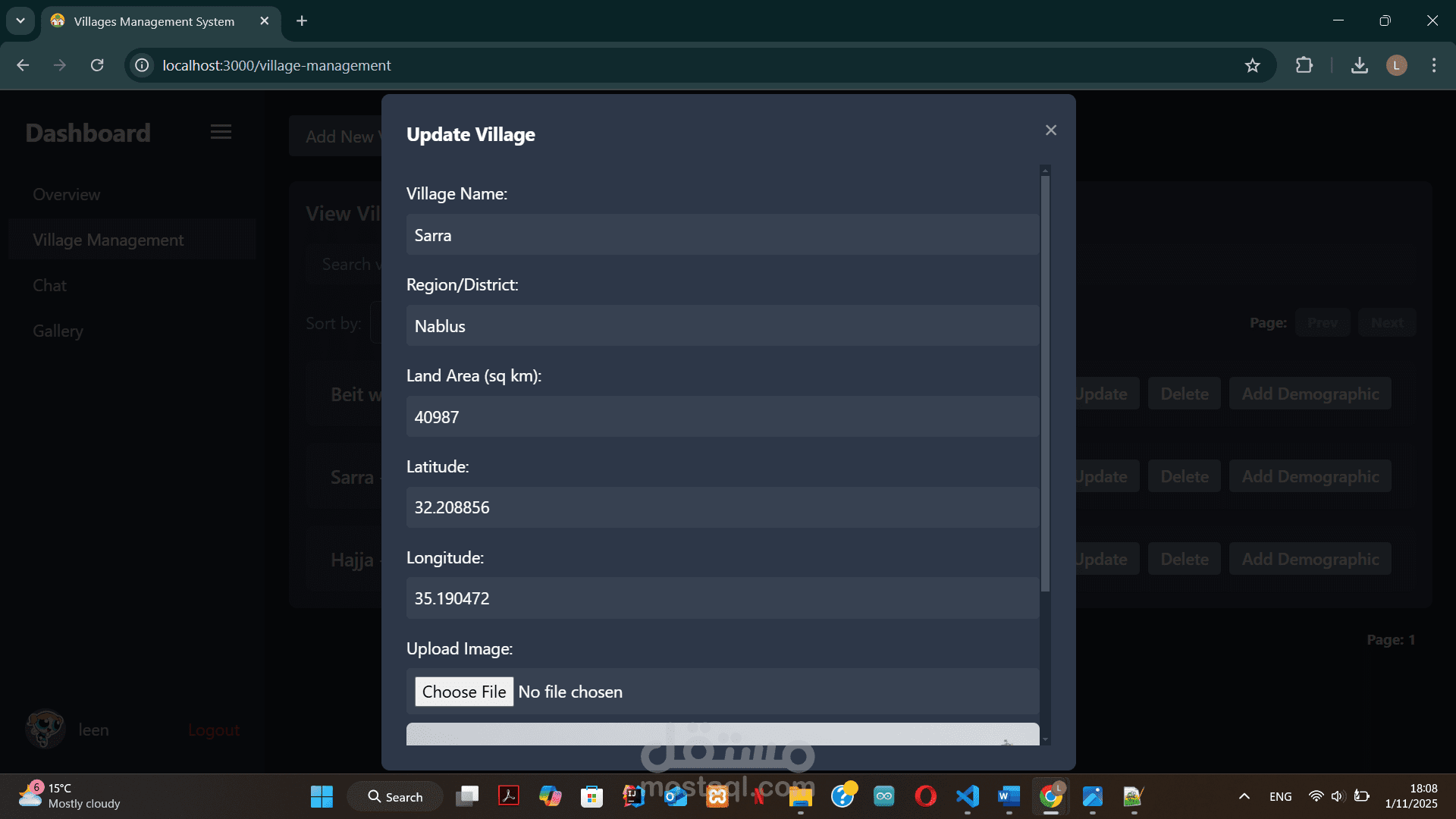Reload the page
This screenshot has width=1456, height=819.
97,65
